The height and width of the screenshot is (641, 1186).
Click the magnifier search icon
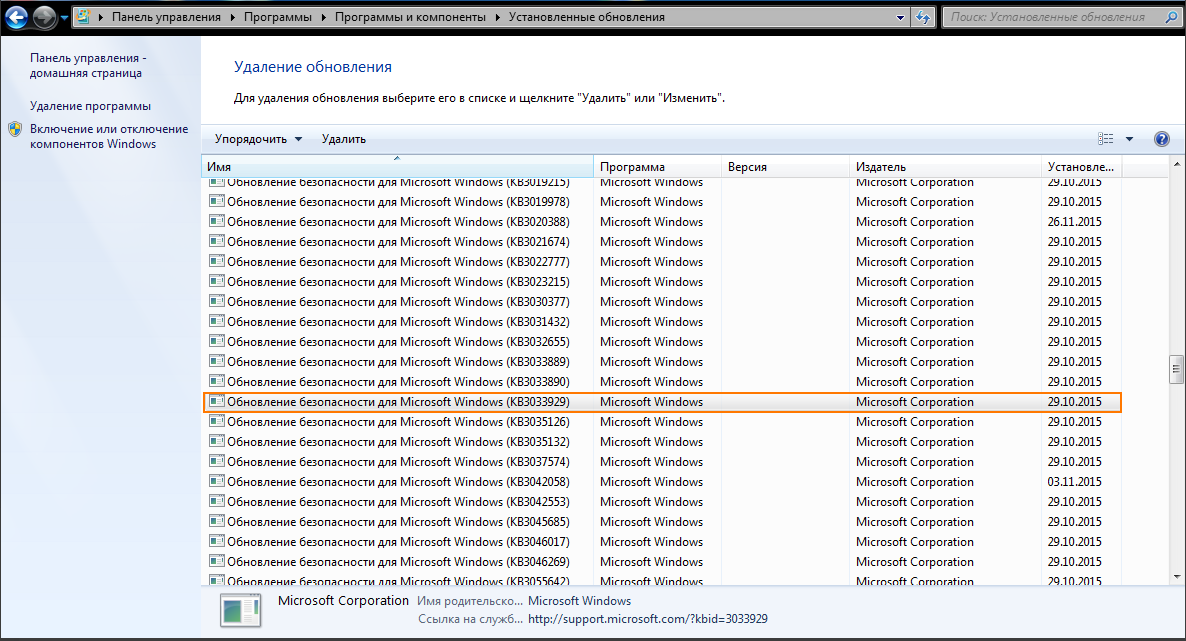point(1172,17)
